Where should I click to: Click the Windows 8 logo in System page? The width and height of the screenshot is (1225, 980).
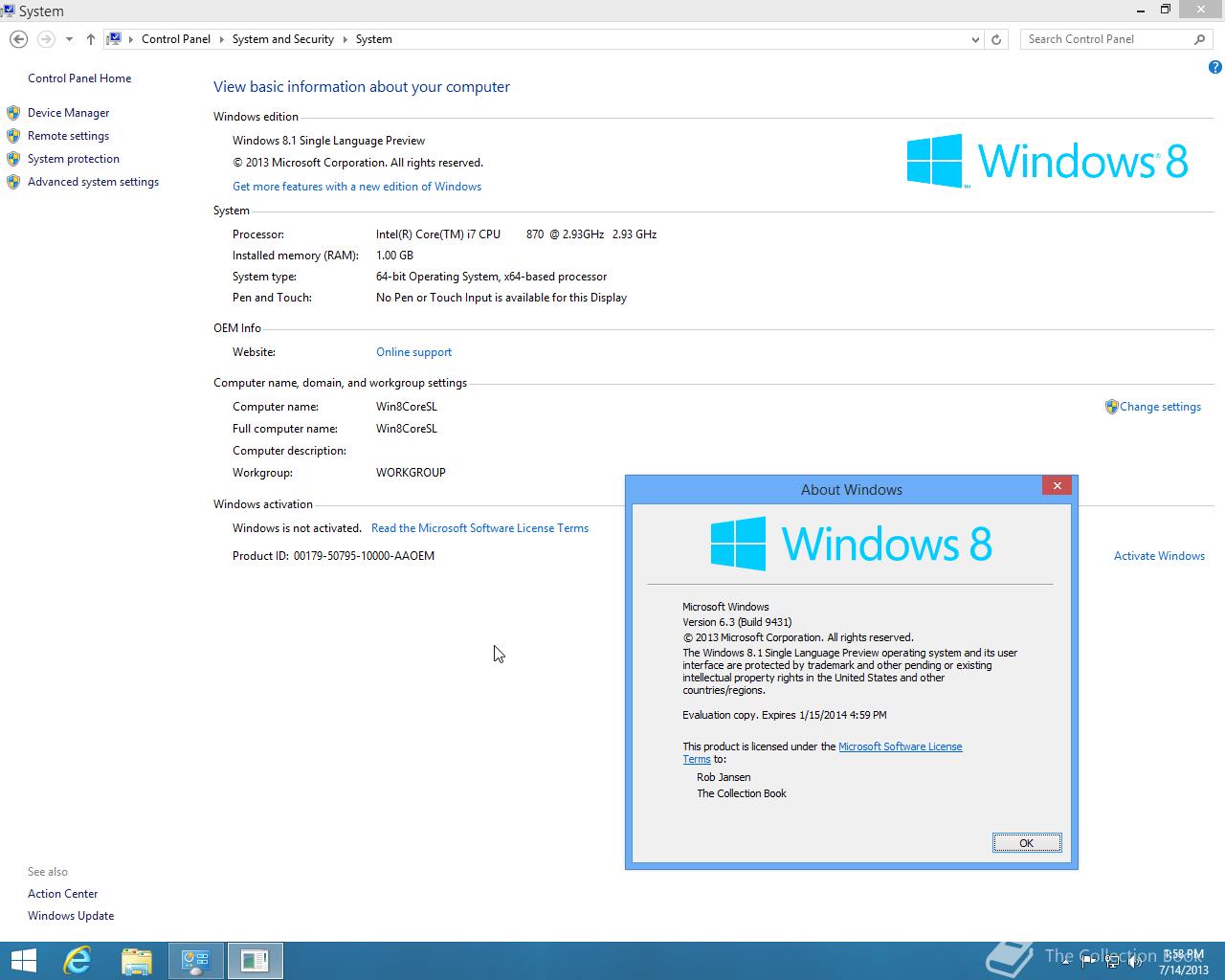point(1047,161)
